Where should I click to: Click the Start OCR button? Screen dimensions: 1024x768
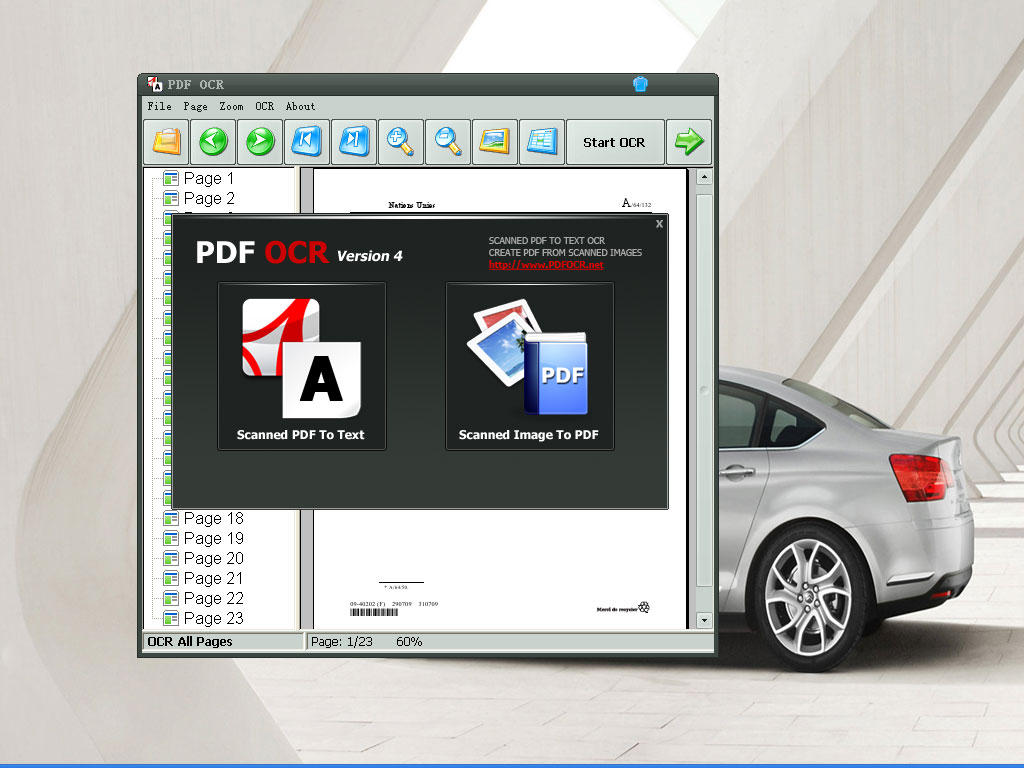click(x=615, y=142)
